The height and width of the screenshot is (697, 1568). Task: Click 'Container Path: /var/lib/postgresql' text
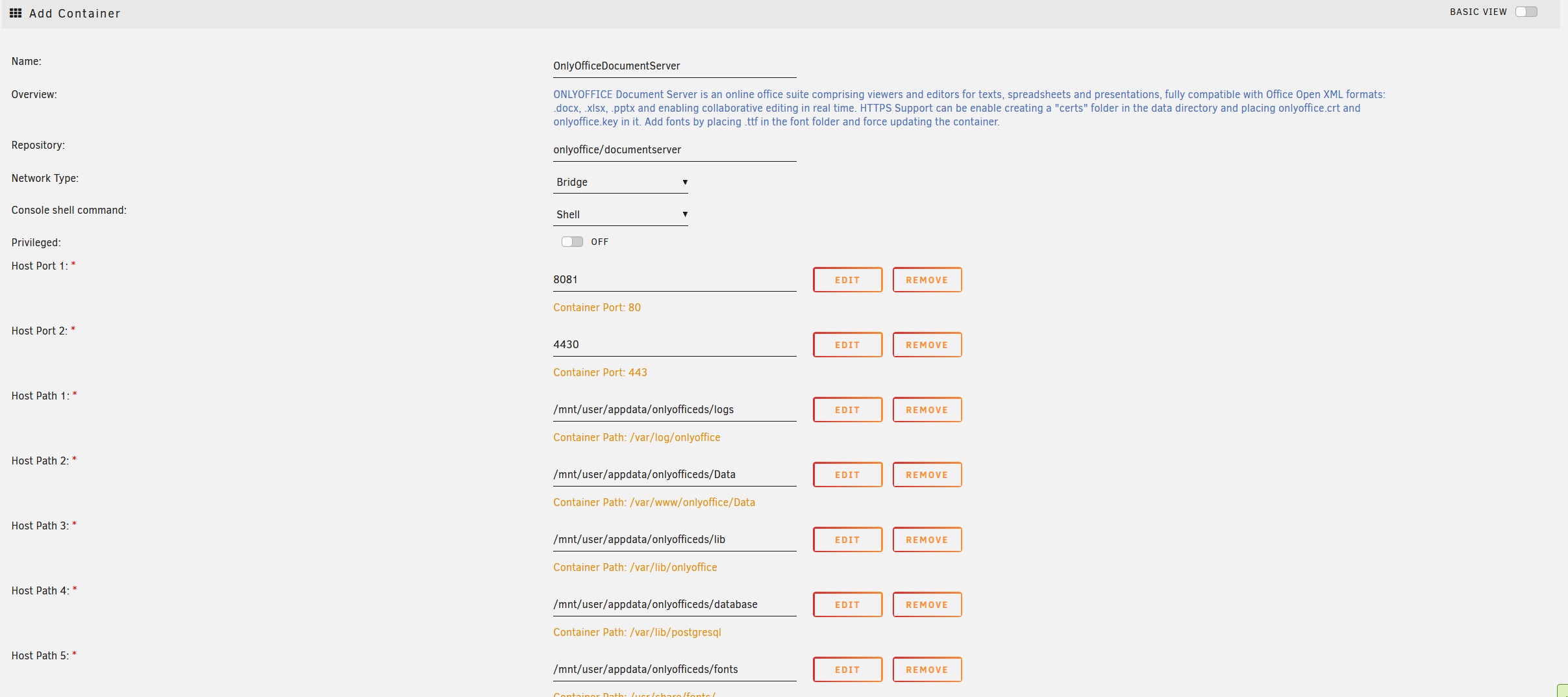click(x=637, y=632)
